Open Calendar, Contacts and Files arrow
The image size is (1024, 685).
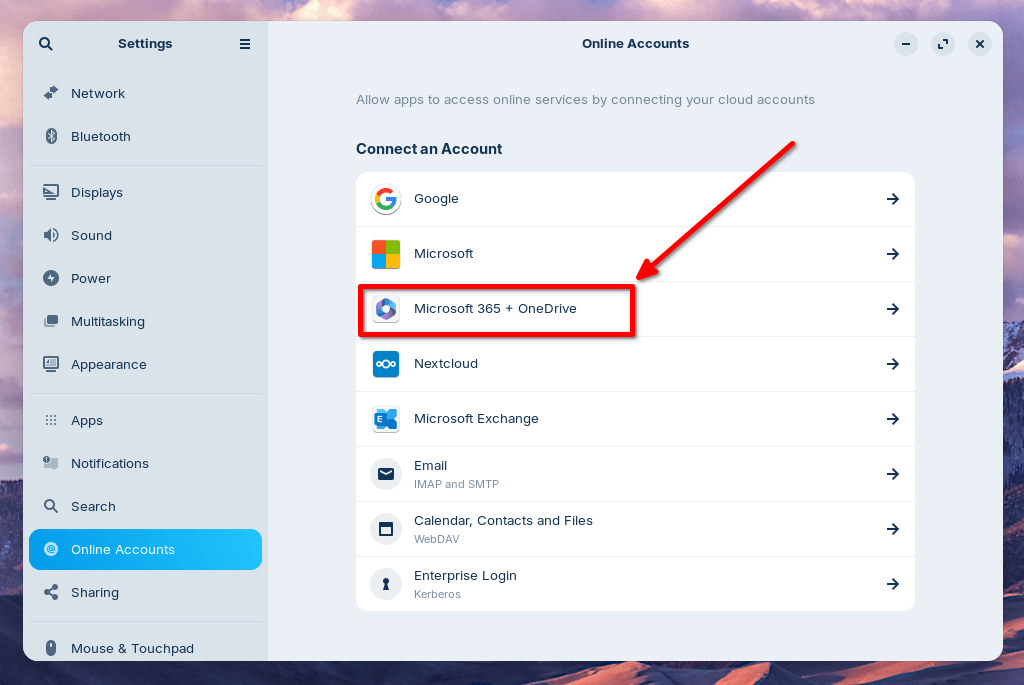893,529
